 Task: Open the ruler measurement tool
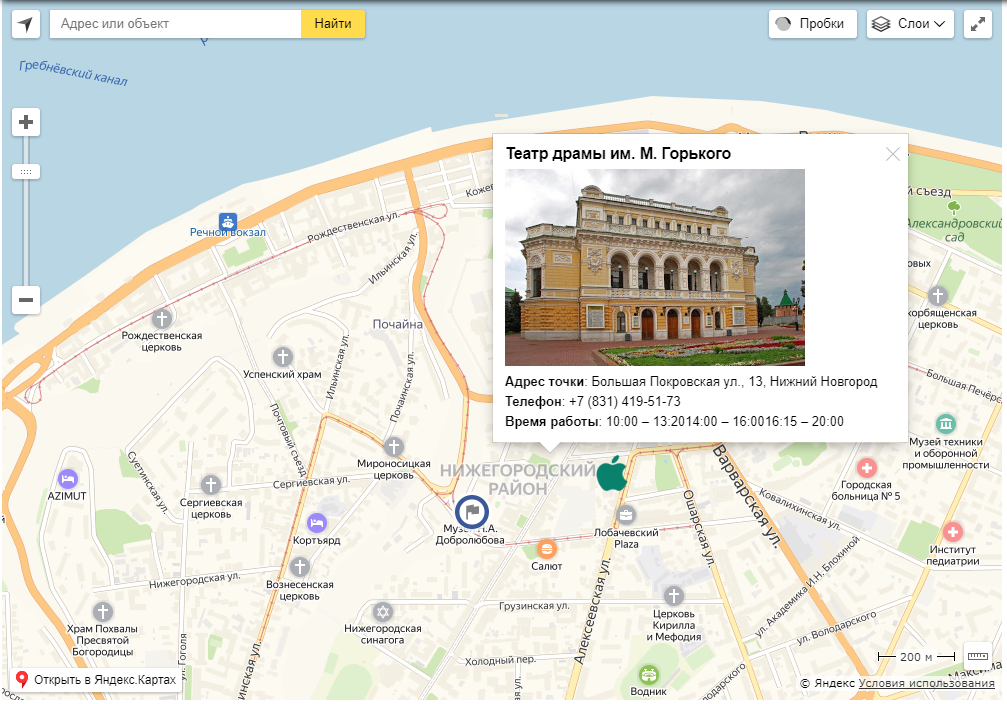(977, 655)
